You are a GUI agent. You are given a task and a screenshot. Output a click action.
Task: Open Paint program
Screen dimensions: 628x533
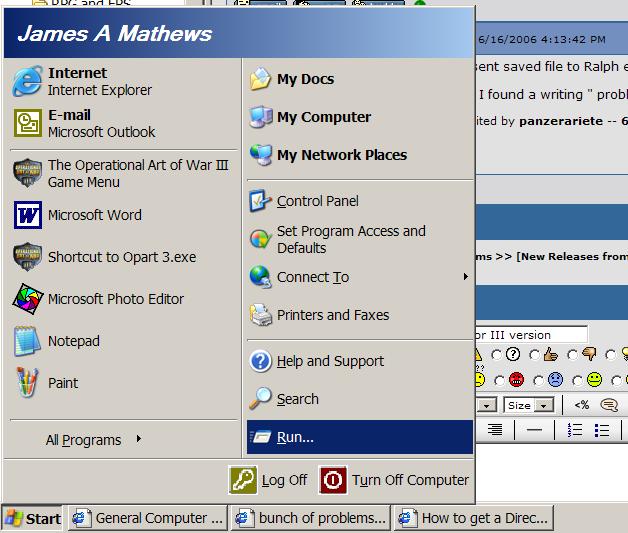coord(124,383)
